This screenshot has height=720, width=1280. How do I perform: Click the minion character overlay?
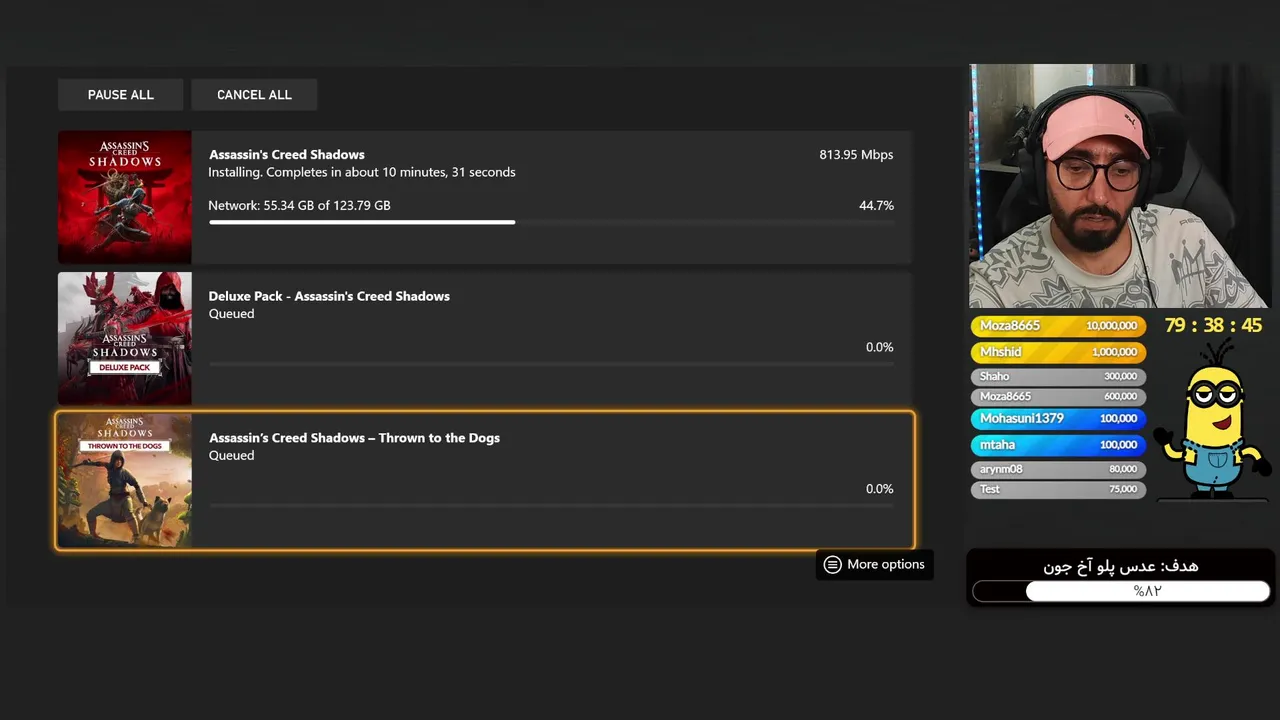click(x=1212, y=419)
